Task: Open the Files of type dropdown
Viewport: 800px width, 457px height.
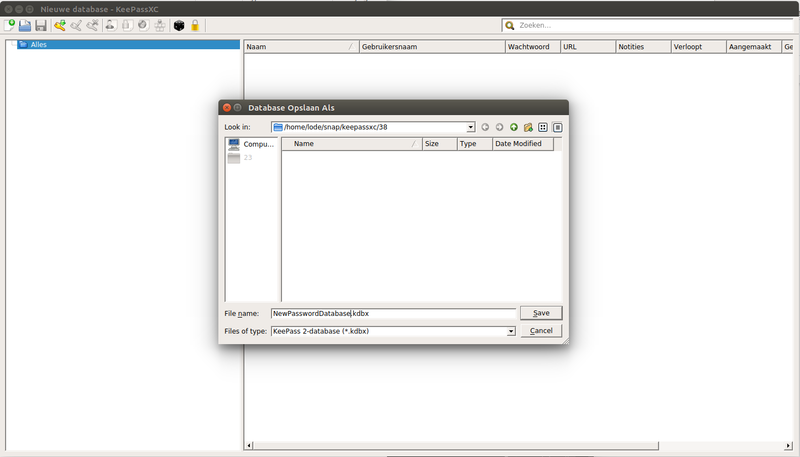Action: coord(510,331)
